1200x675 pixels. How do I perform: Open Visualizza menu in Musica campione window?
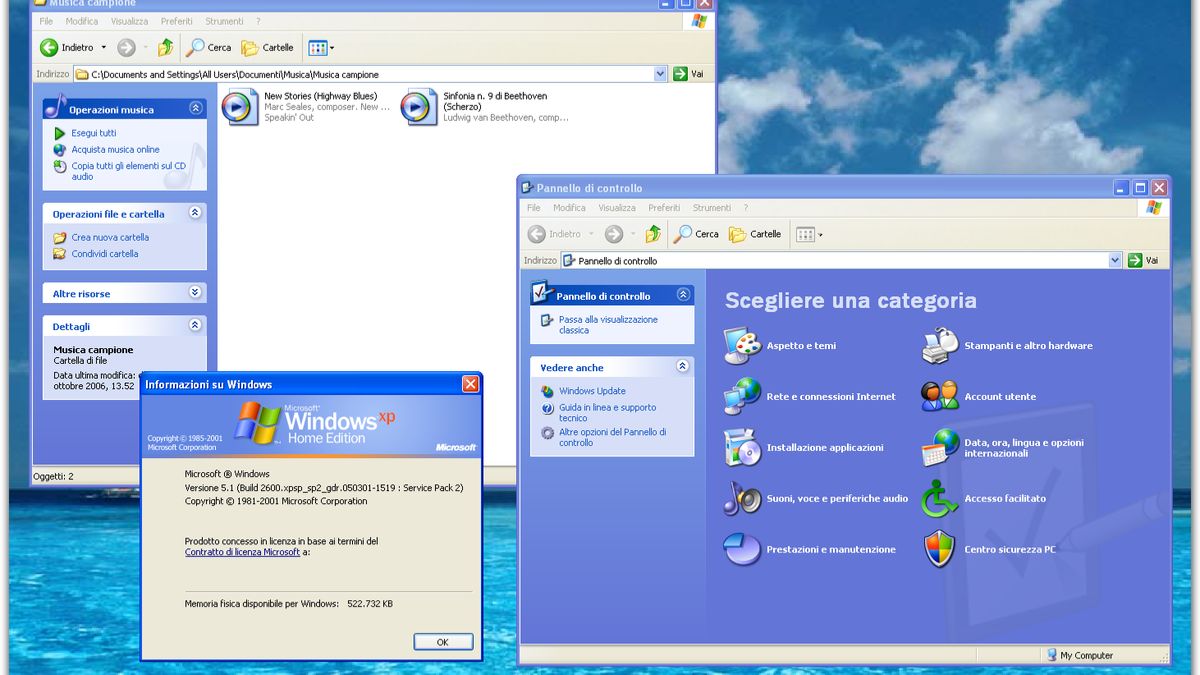tap(129, 21)
